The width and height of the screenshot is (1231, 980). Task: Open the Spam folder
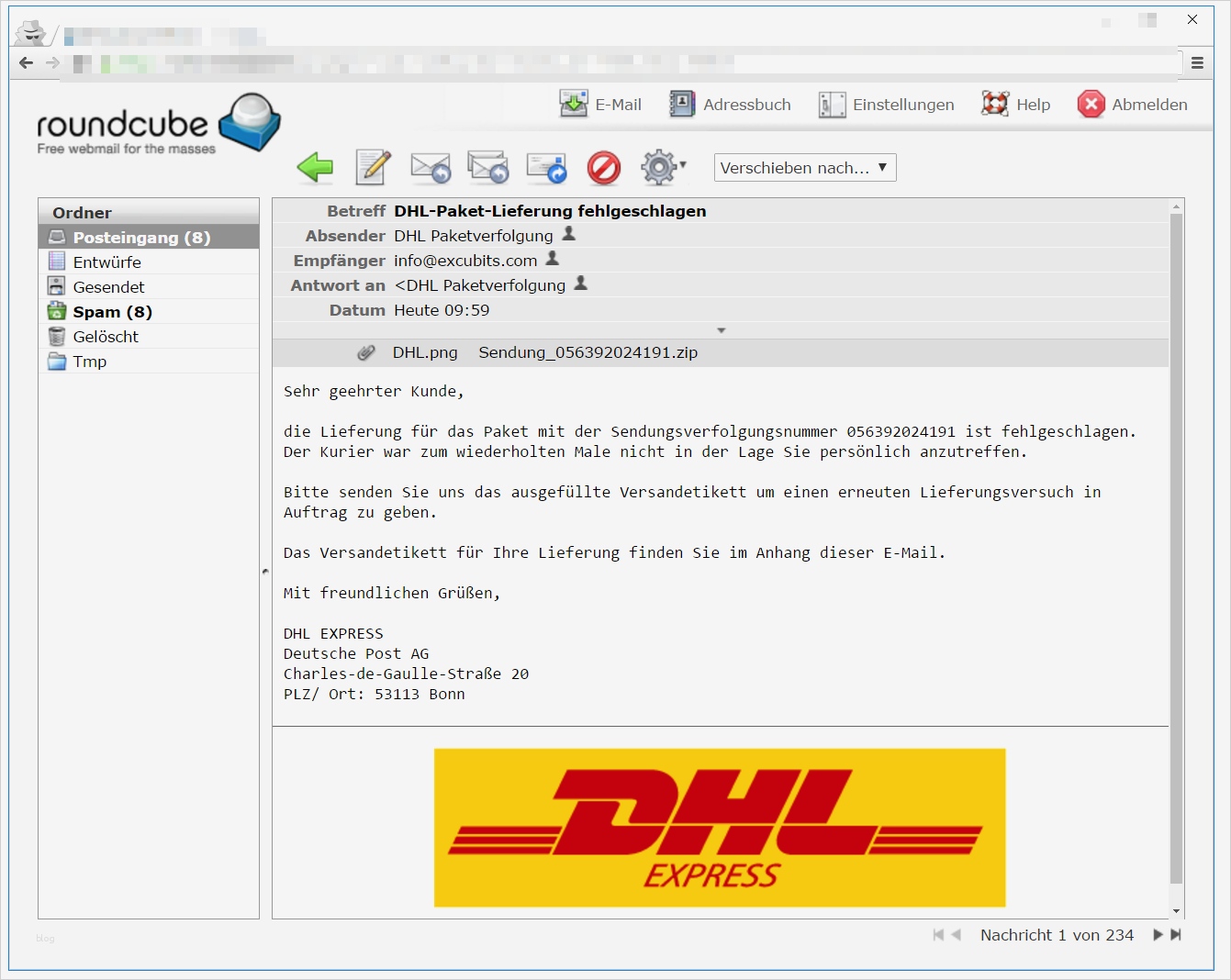pyautogui.click(x=149, y=312)
